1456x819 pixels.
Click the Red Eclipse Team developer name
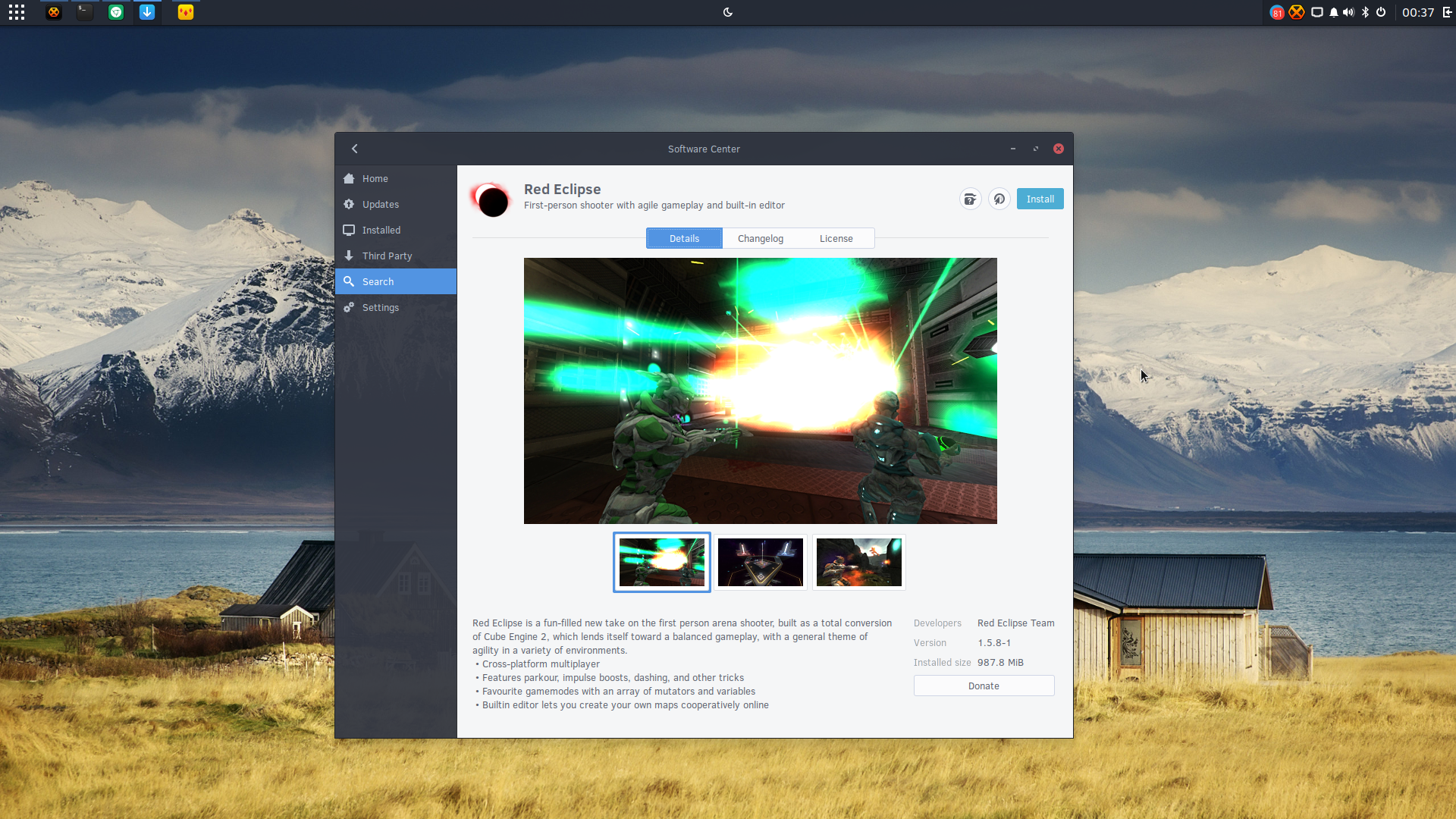pos(1015,623)
